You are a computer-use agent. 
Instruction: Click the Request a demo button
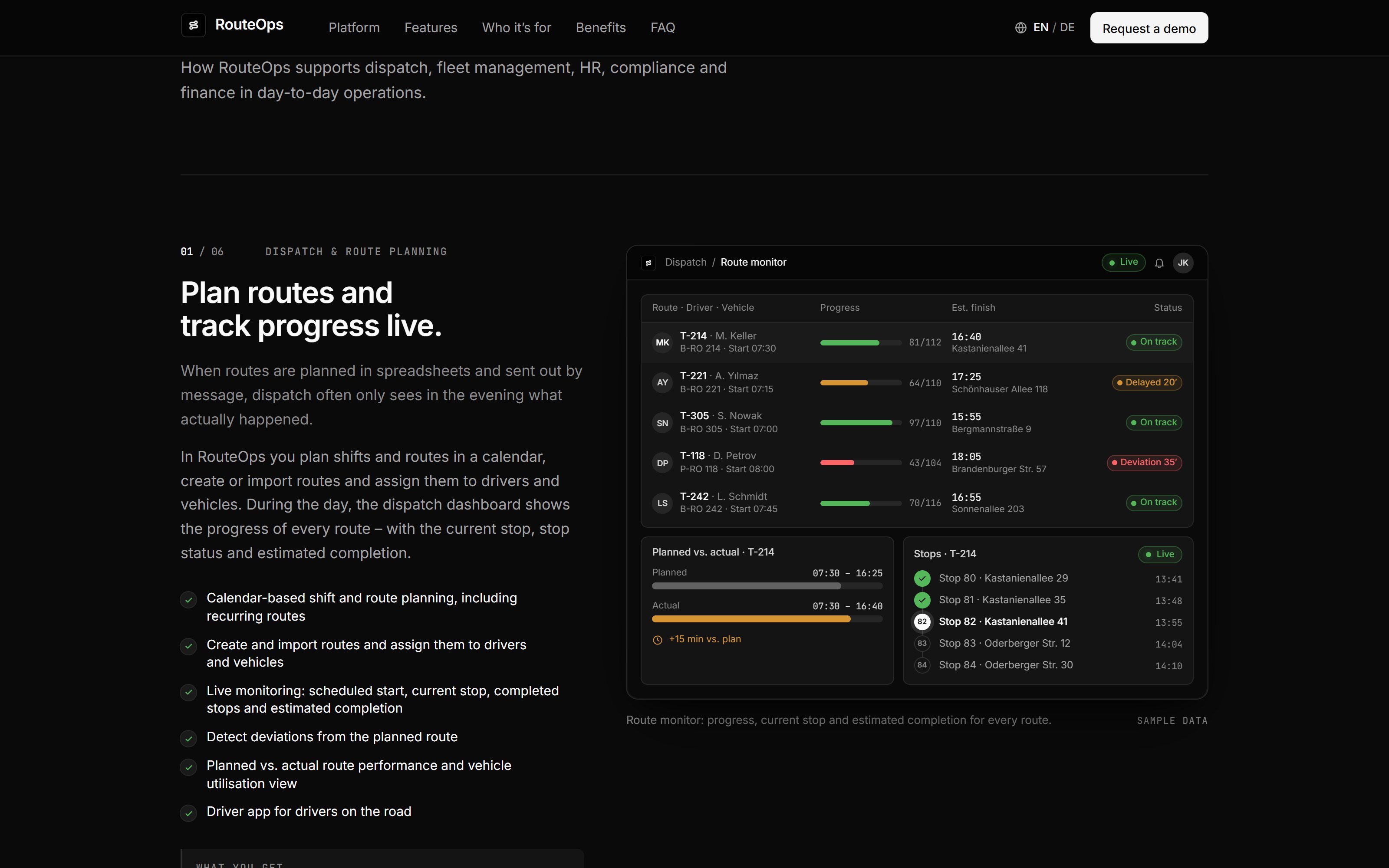pos(1149,27)
